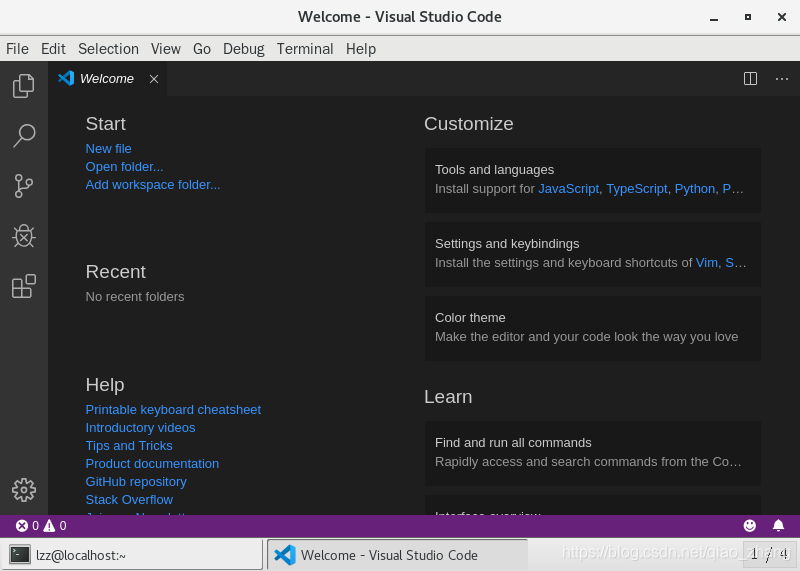Maximize the Visual Studio Code window

click(x=748, y=17)
